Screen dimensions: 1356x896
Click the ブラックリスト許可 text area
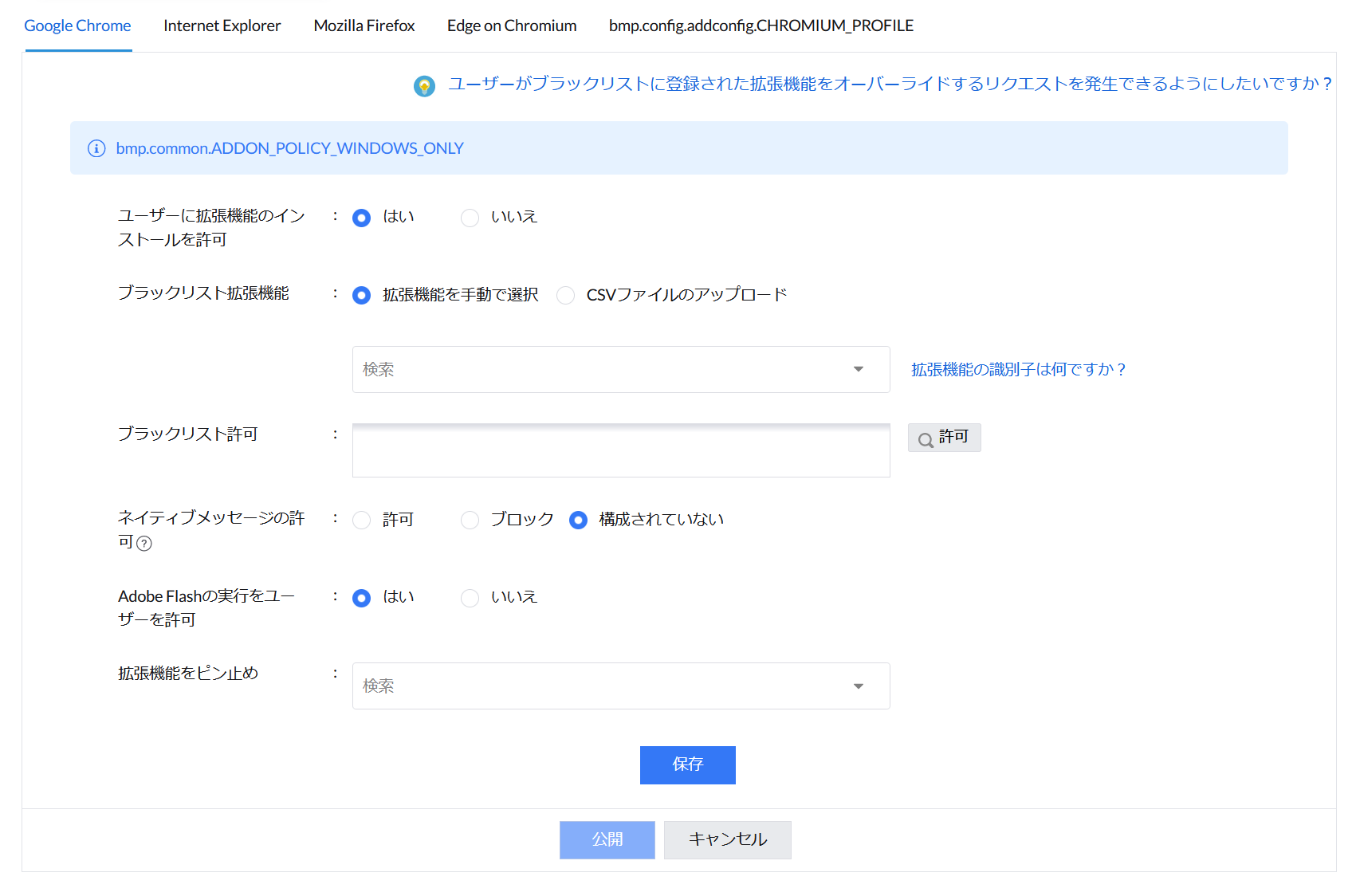(620, 450)
